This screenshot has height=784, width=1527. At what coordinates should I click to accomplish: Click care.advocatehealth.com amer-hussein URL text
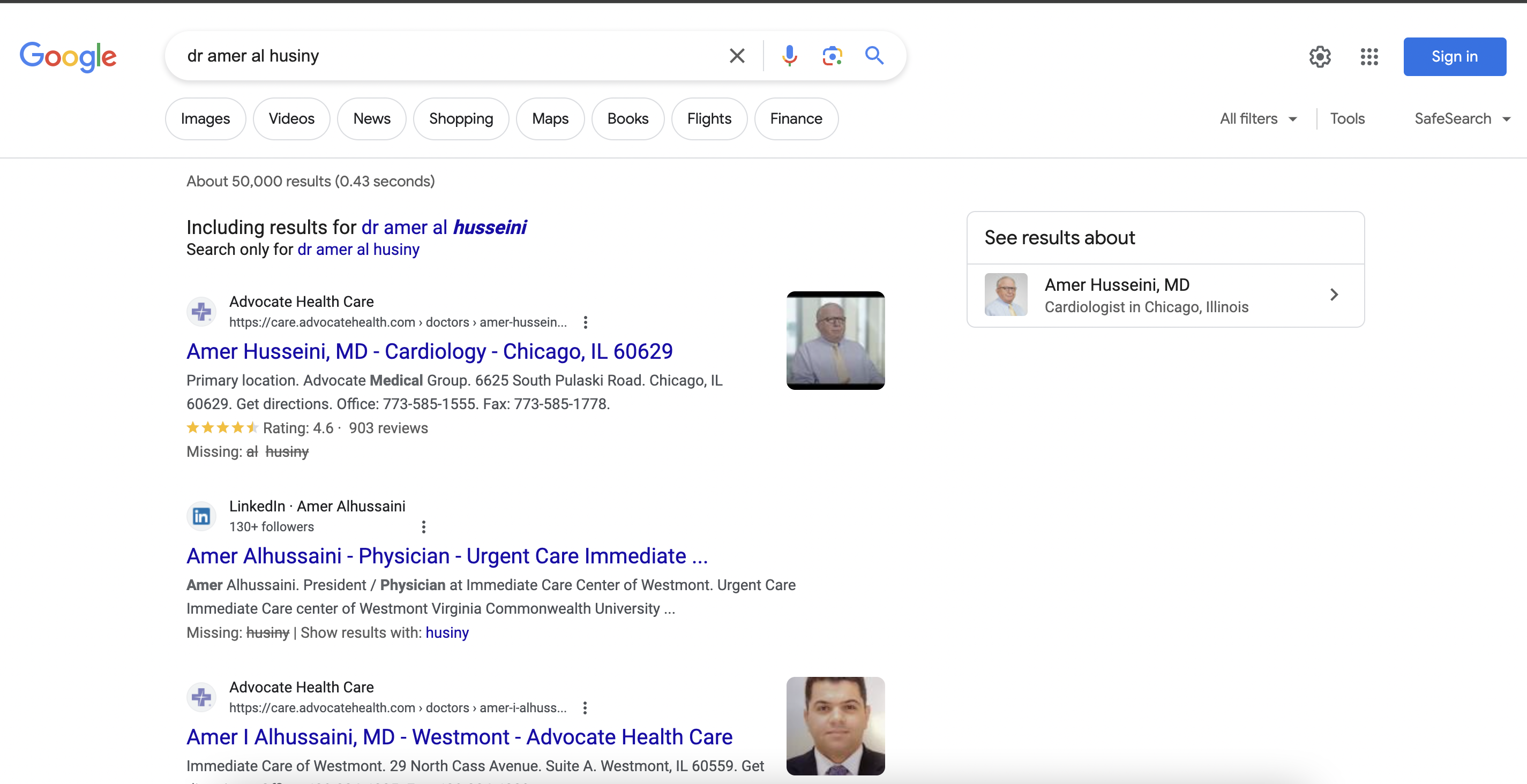tap(398, 322)
